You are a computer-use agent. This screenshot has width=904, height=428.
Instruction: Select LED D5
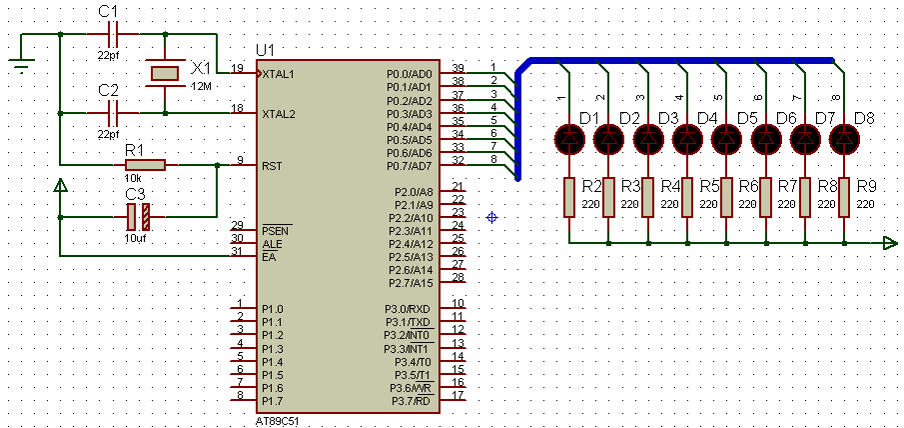(726, 138)
